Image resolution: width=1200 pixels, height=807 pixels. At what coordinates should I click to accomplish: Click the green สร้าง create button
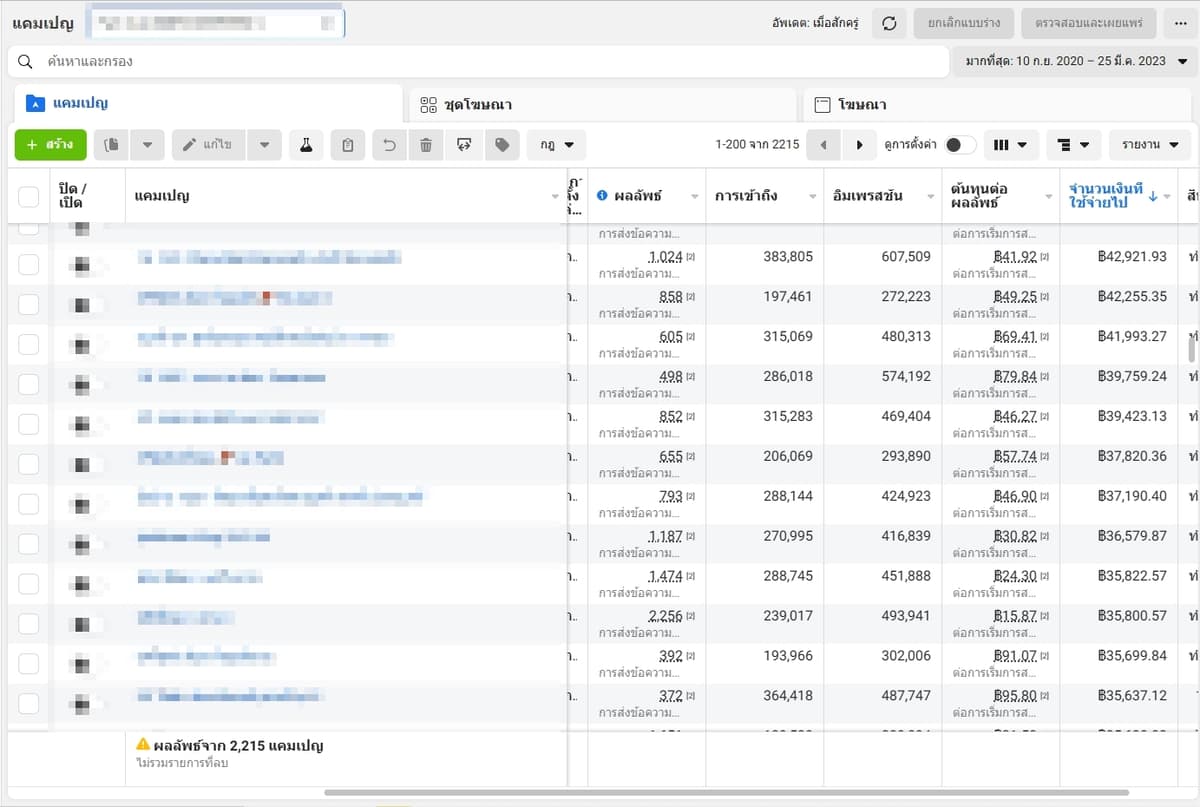click(51, 145)
